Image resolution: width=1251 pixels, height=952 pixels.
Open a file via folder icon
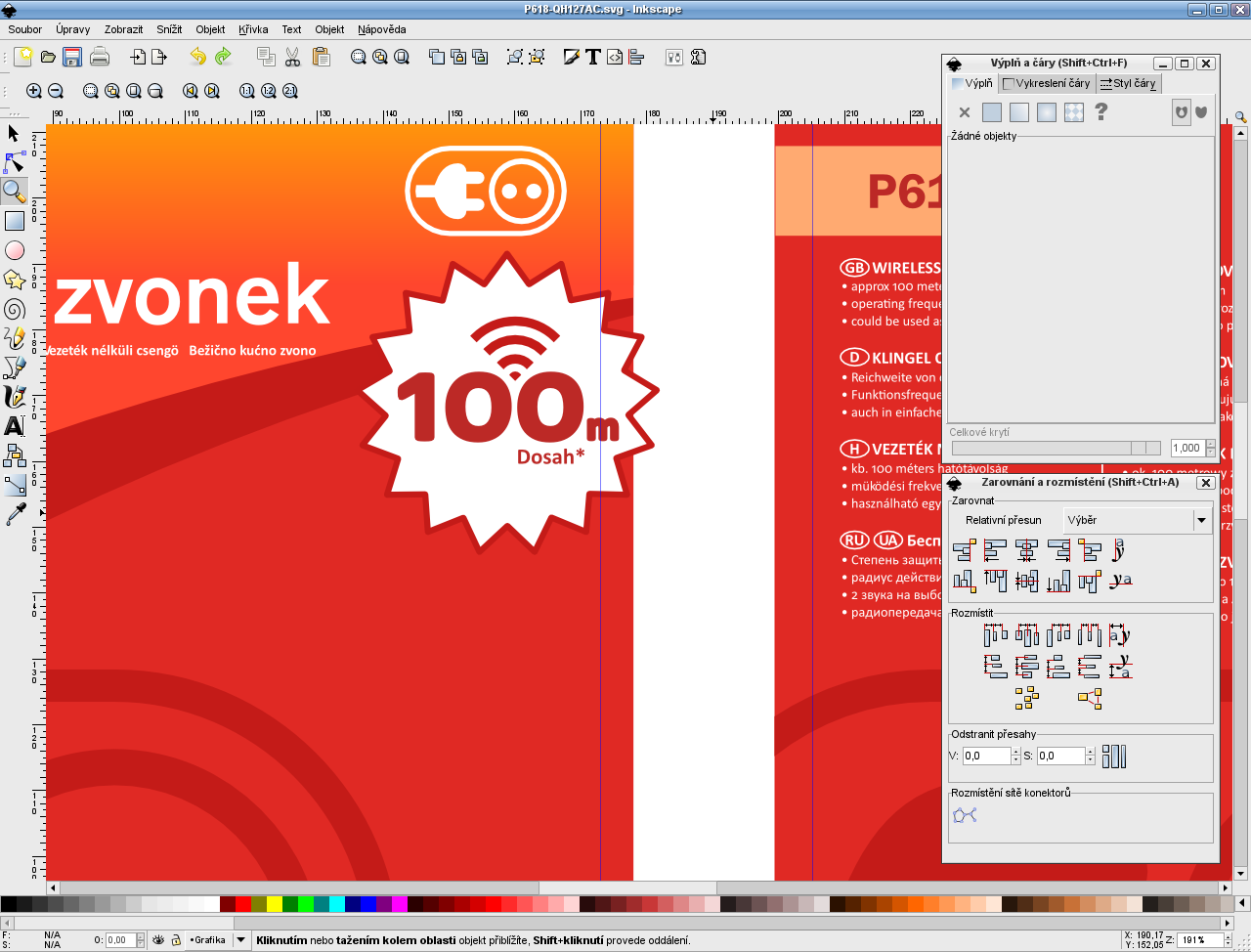coord(48,57)
